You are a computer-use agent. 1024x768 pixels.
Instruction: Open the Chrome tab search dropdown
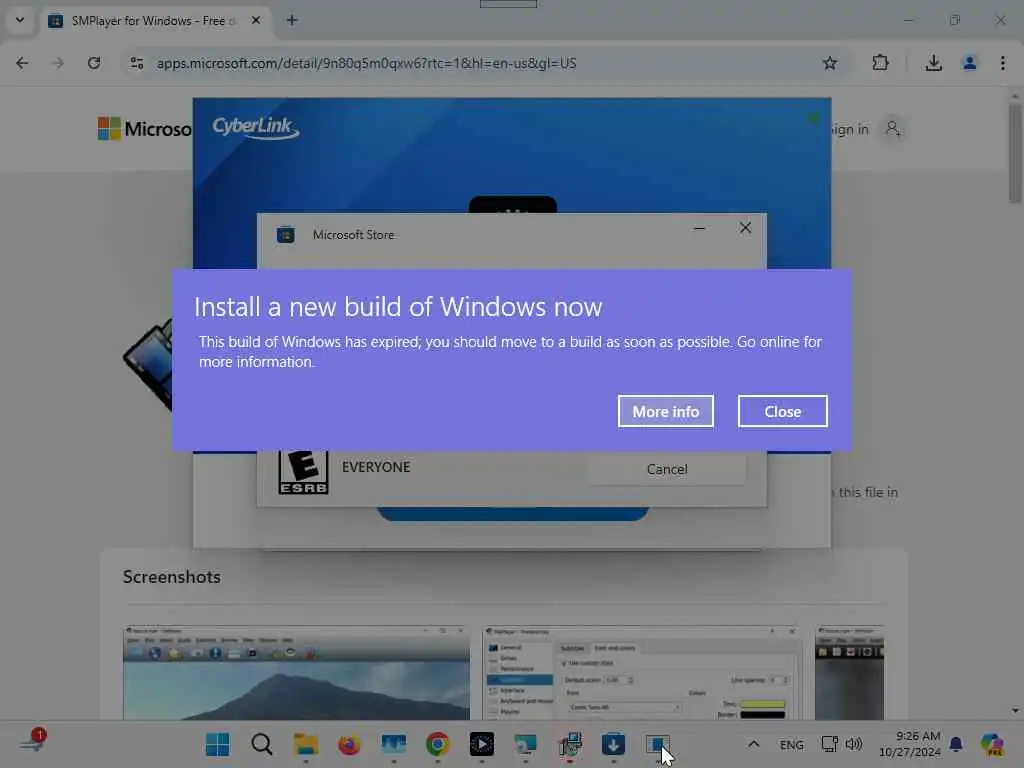(x=20, y=20)
